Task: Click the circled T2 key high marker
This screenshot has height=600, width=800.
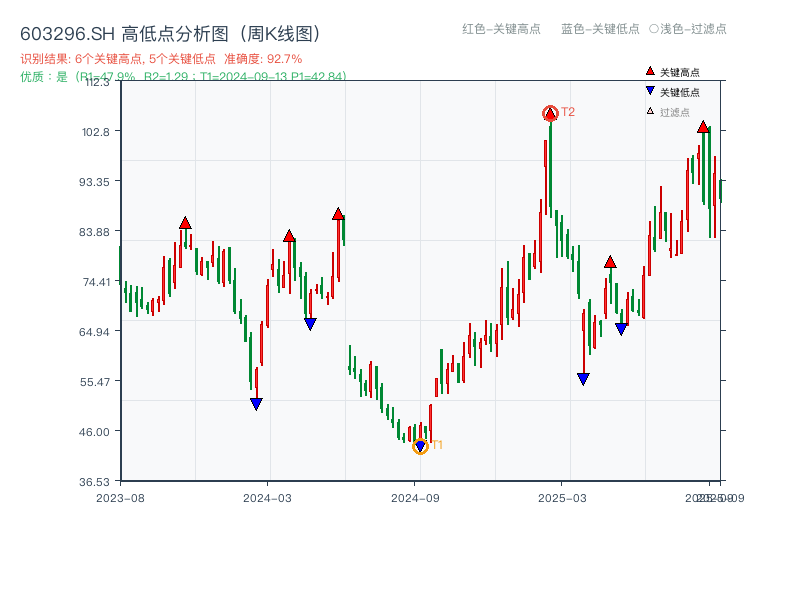Action: 549,113
